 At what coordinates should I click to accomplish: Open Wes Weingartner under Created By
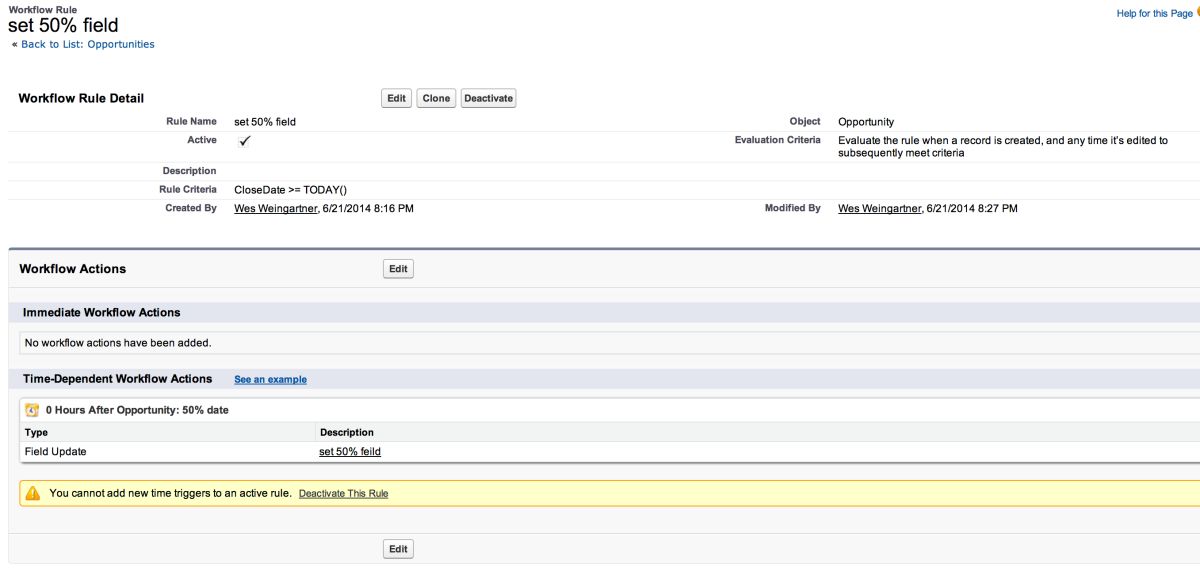[x=275, y=208]
